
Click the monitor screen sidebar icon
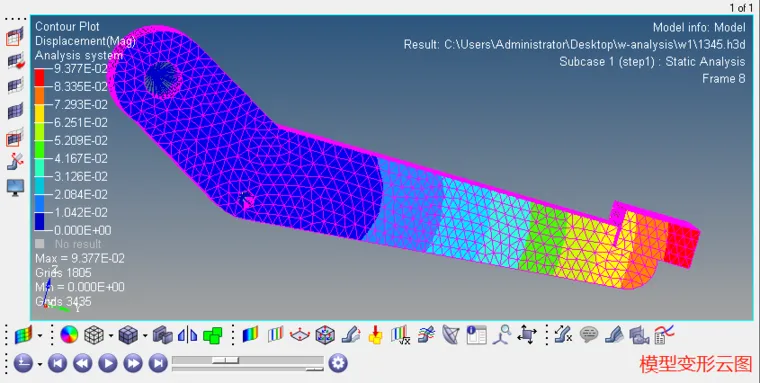[x=16, y=187]
